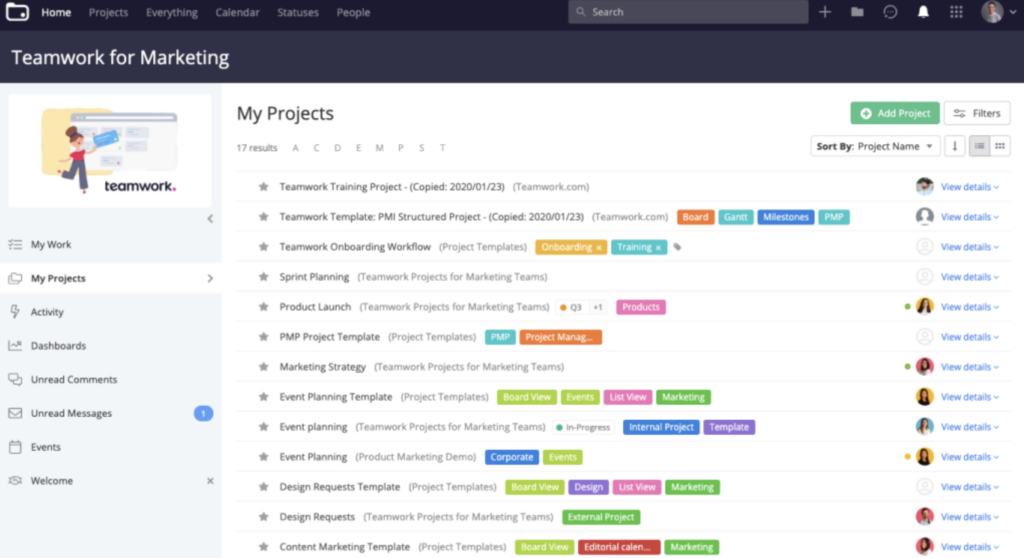Filter projects by letter T

(442, 148)
